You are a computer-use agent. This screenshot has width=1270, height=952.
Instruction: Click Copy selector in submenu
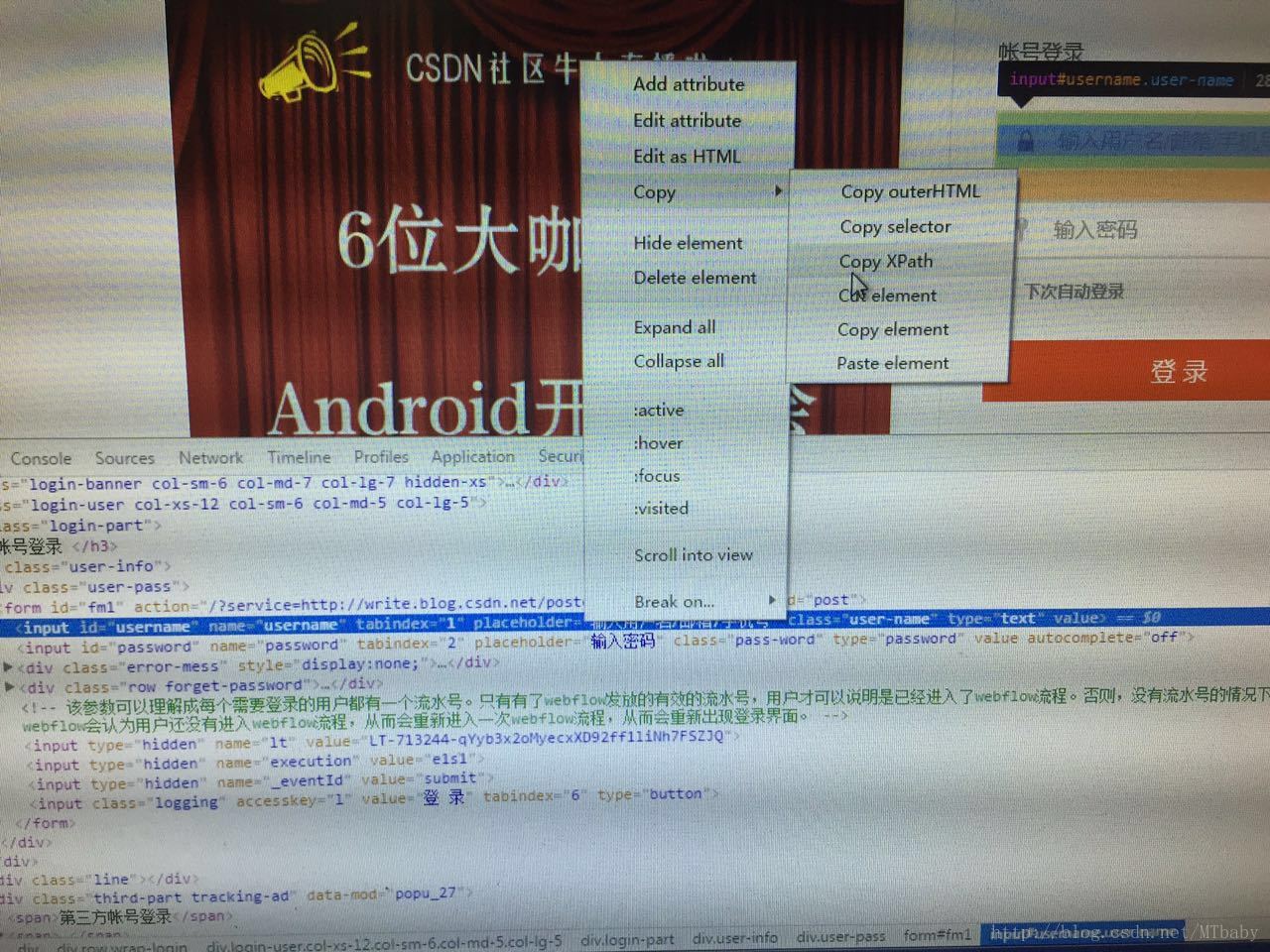(895, 227)
